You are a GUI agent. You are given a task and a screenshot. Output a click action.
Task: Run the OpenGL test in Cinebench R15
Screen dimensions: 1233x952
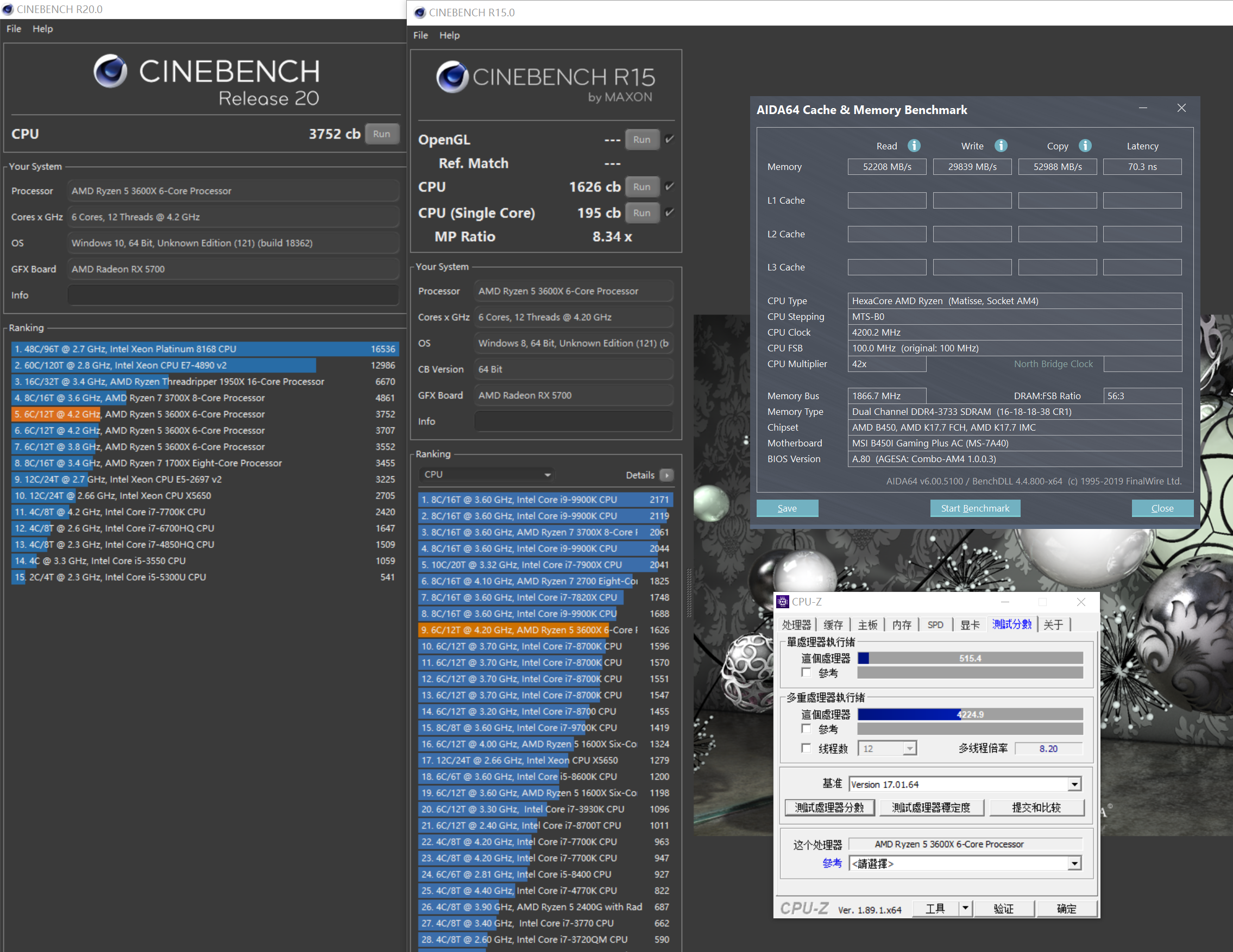pos(642,140)
